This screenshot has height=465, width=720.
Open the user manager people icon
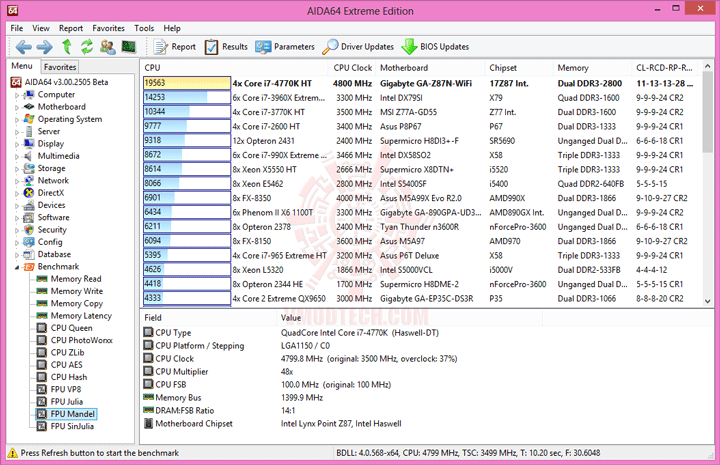point(107,47)
